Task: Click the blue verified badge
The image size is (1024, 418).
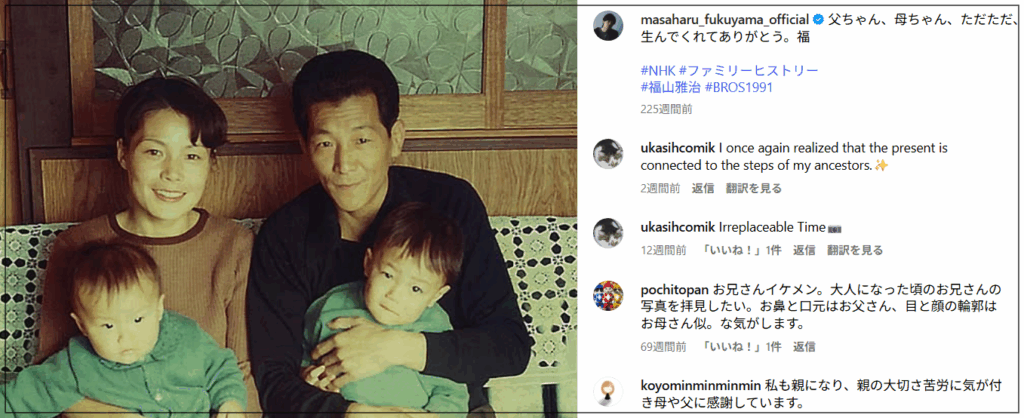Action: coord(818,19)
